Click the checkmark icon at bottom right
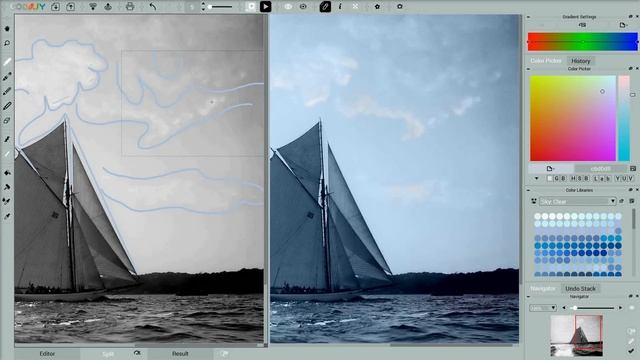The height and width of the screenshot is (360, 640). 631,350
